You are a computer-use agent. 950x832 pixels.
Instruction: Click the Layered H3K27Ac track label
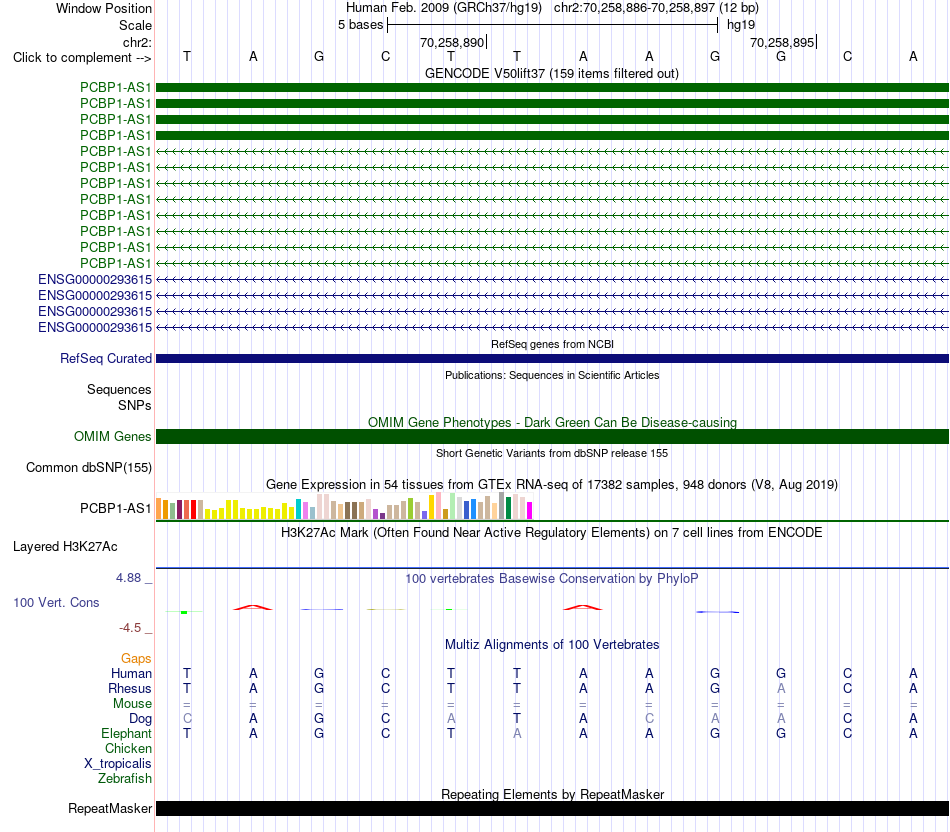(x=65, y=547)
